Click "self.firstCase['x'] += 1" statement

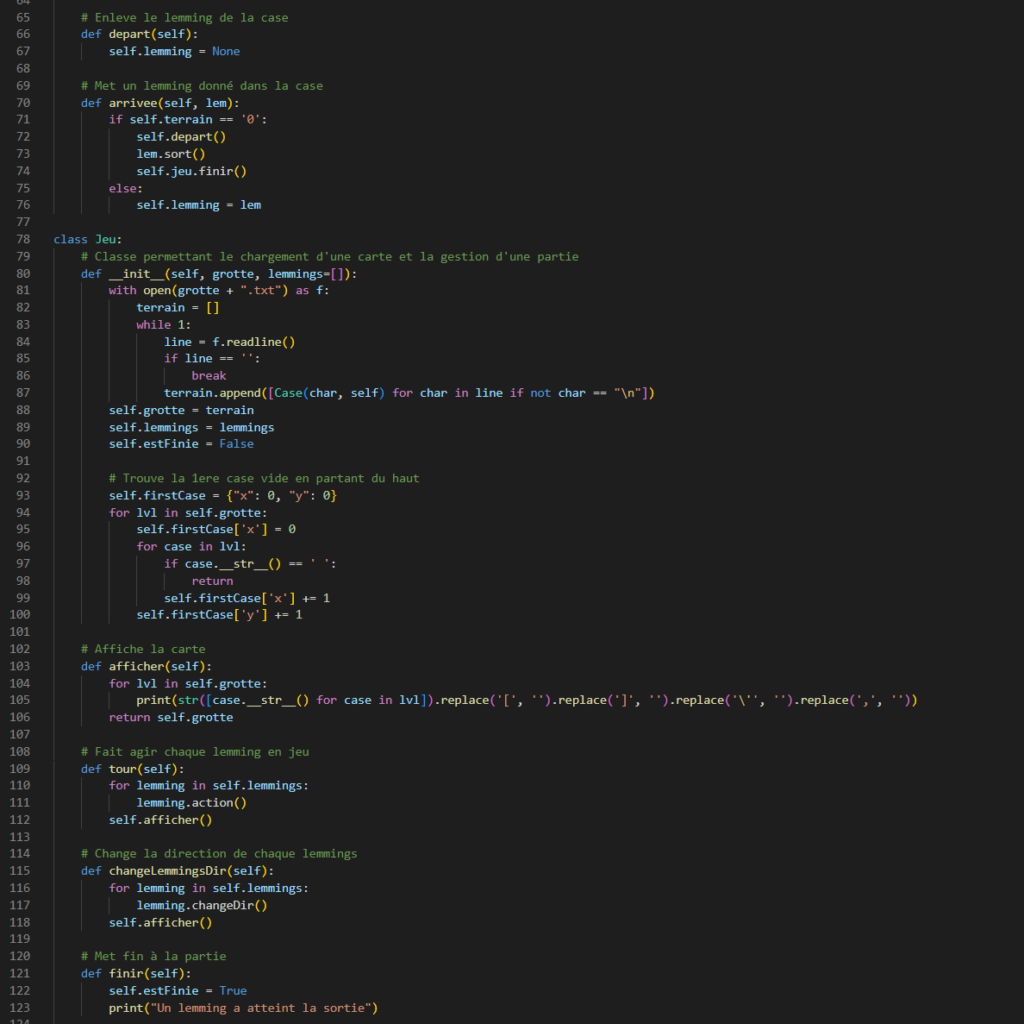[247, 598]
